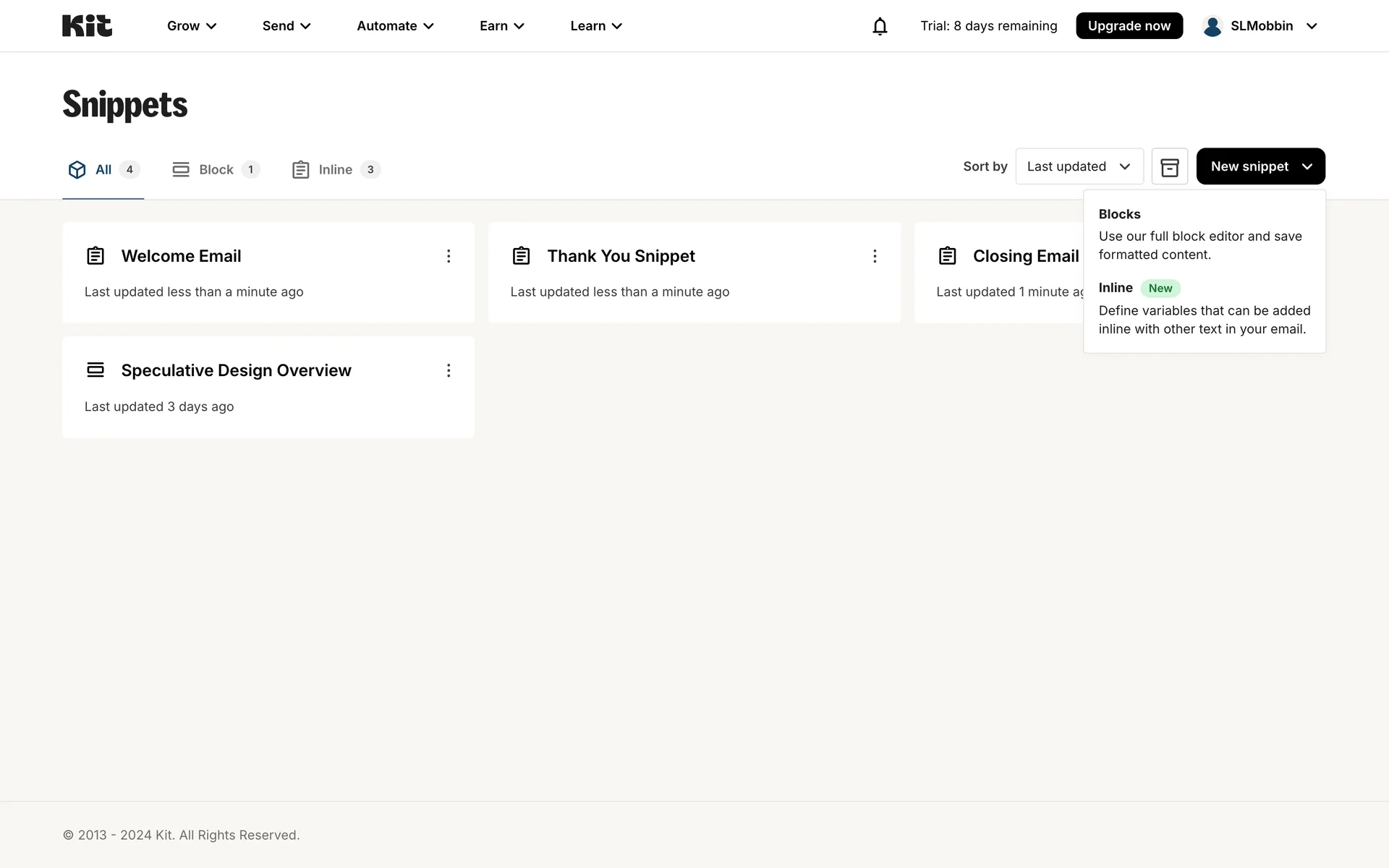
Task: Open Speculative Design Overview three-dot menu
Action: (x=449, y=370)
